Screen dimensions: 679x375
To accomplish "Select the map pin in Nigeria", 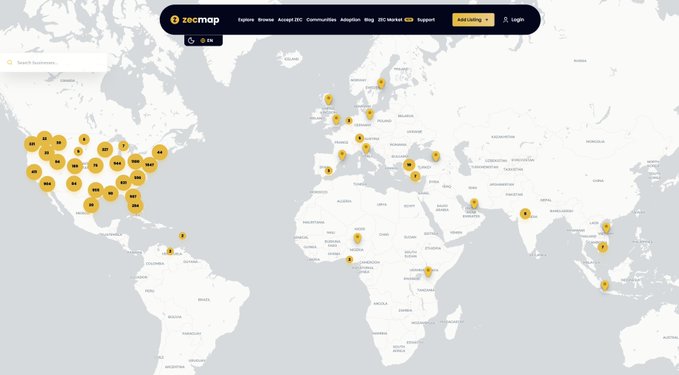I will pos(357,238).
